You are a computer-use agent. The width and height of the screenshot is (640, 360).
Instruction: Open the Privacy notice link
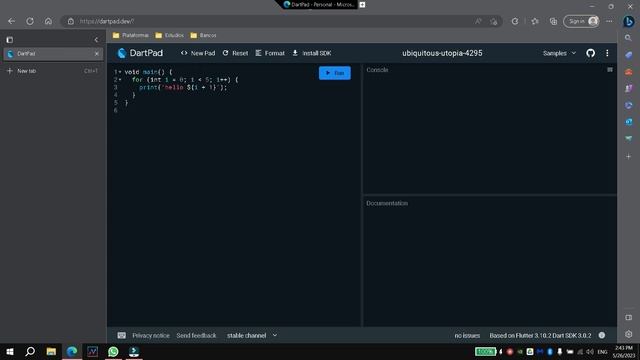(x=151, y=336)
